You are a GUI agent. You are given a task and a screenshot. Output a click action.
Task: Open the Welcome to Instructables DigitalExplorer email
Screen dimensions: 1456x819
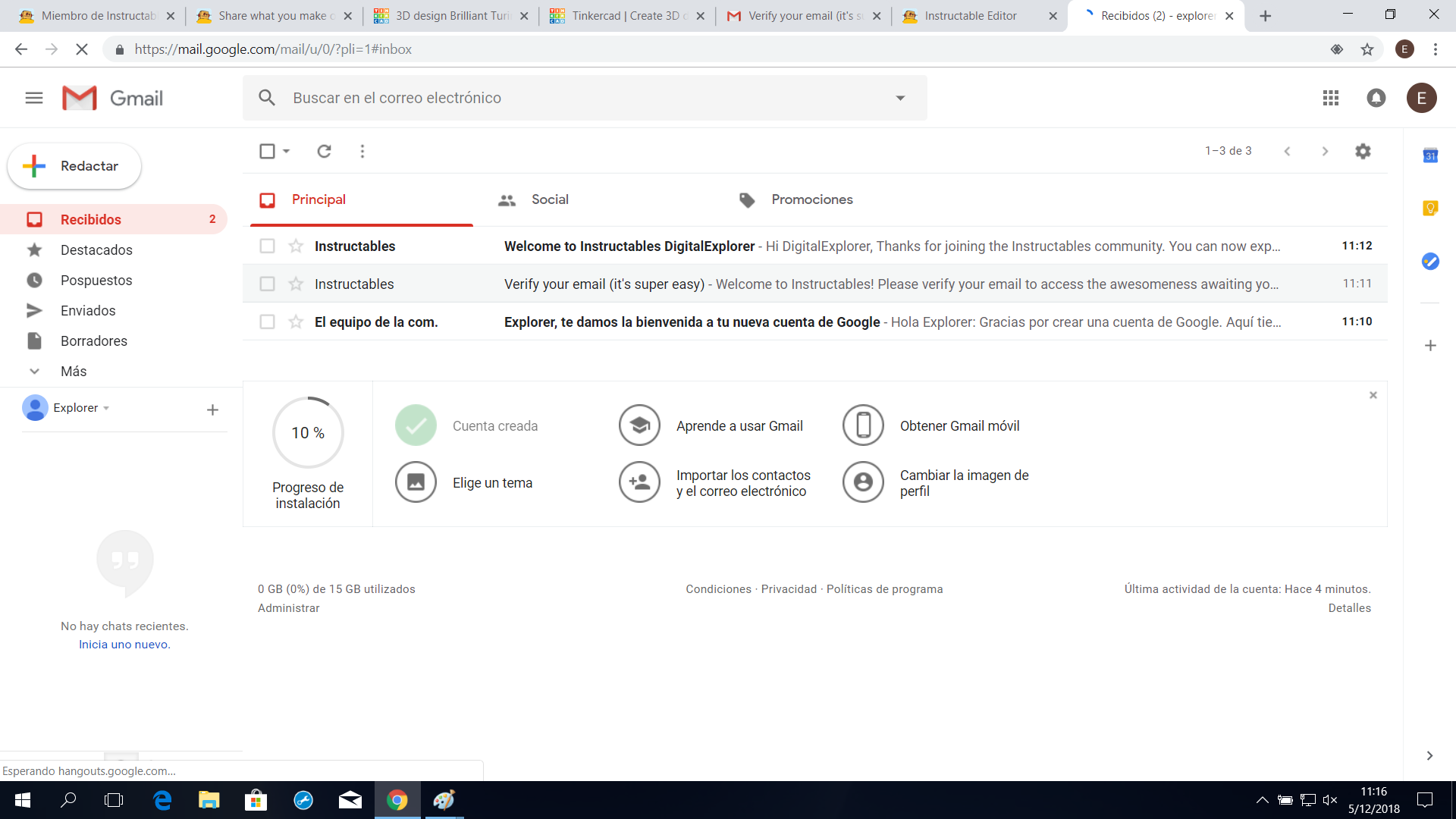815,246
